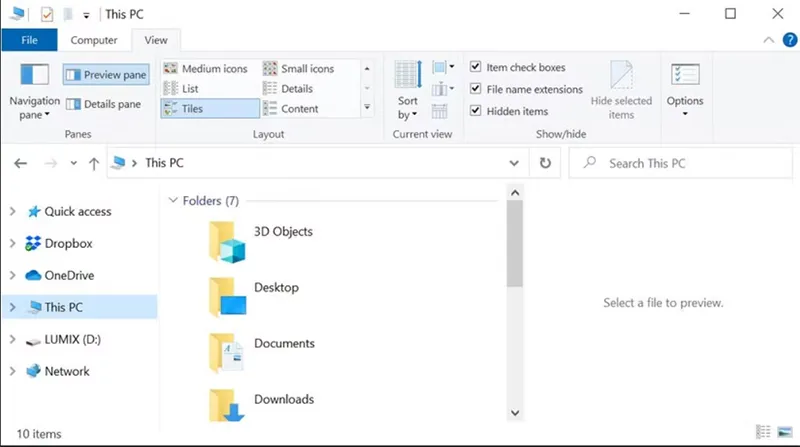Select the Downloads folder icon

[x=227, y=406]
